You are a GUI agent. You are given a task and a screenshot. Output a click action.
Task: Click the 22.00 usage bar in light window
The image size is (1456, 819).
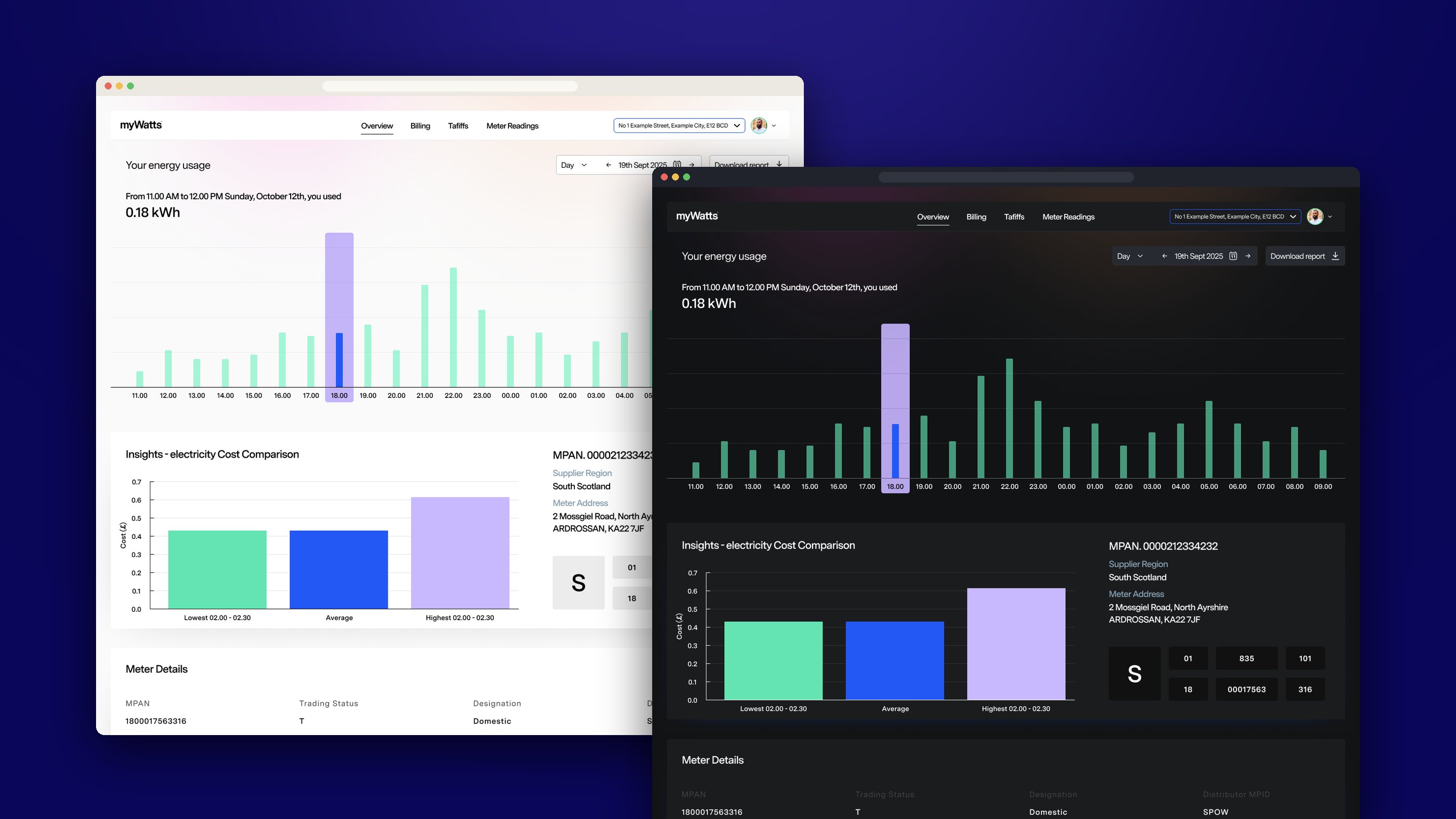click(453, 327)
